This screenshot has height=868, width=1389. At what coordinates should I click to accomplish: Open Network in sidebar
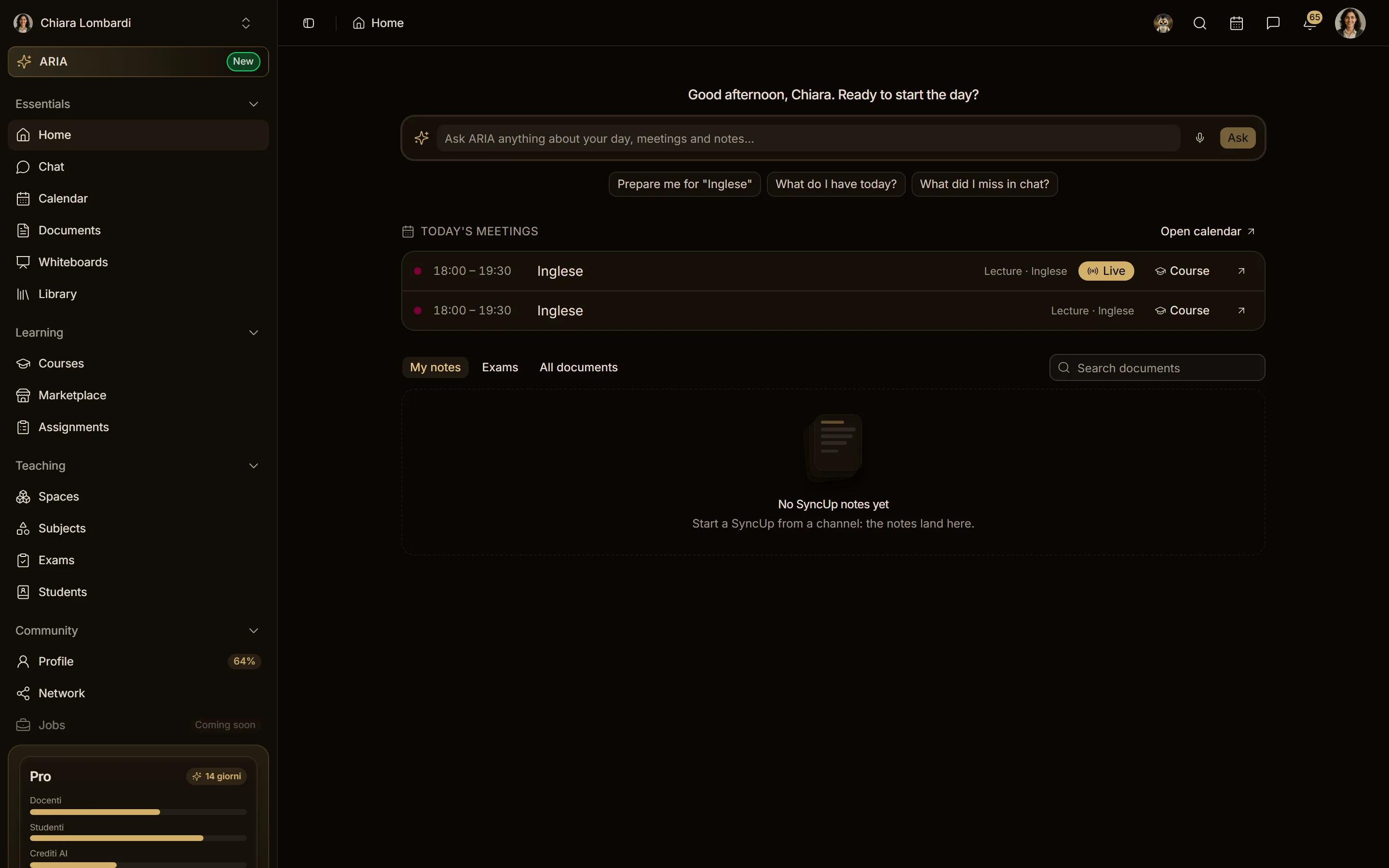(138, 693)
